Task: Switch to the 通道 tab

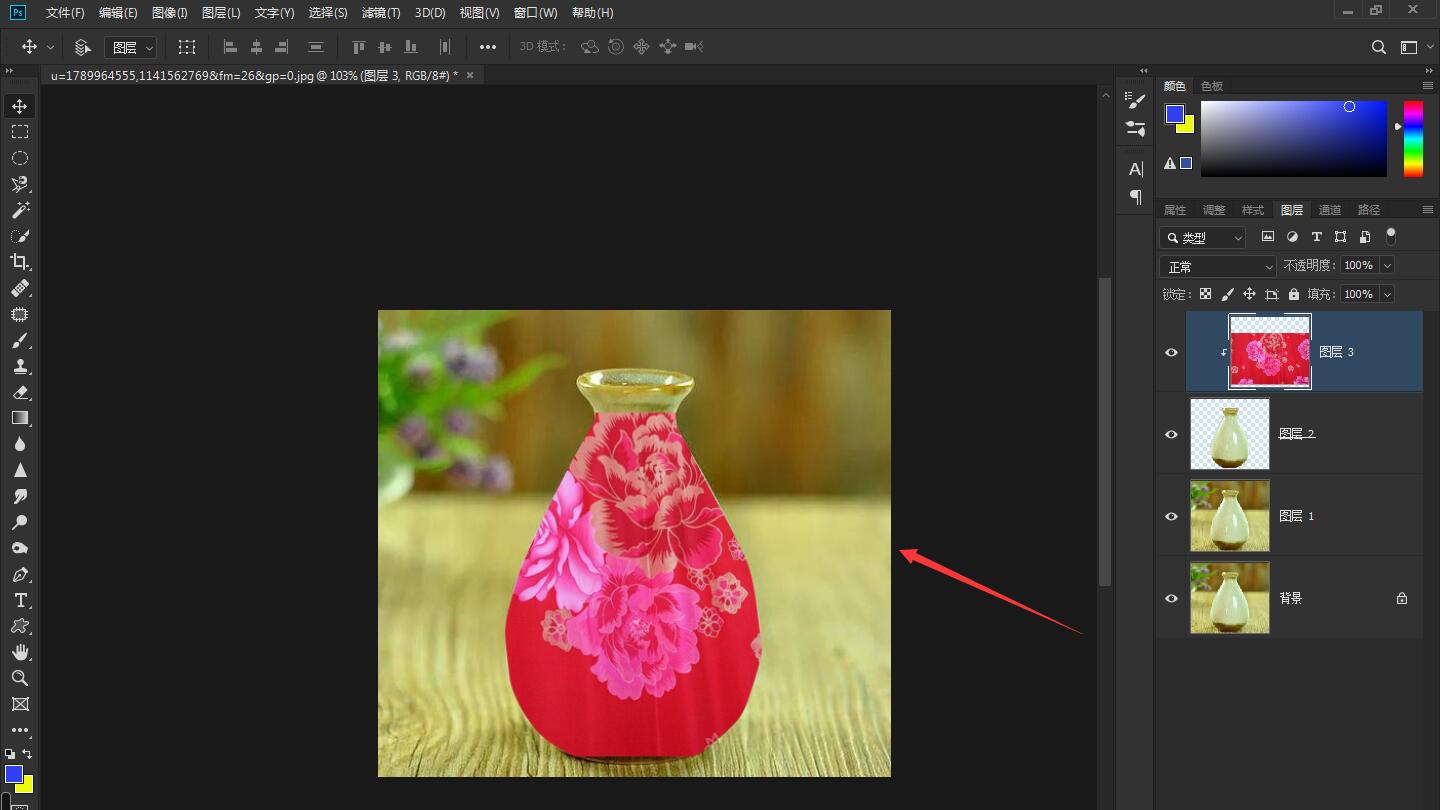Action: pyautogui.click(x=1329, y=210)
